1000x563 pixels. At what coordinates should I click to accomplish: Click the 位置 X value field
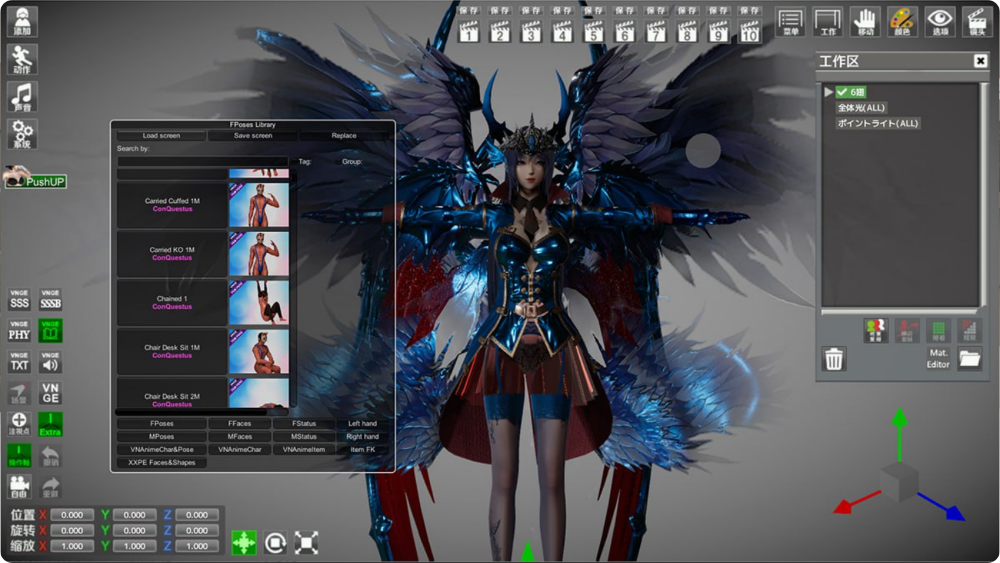(x=72, y=515)
